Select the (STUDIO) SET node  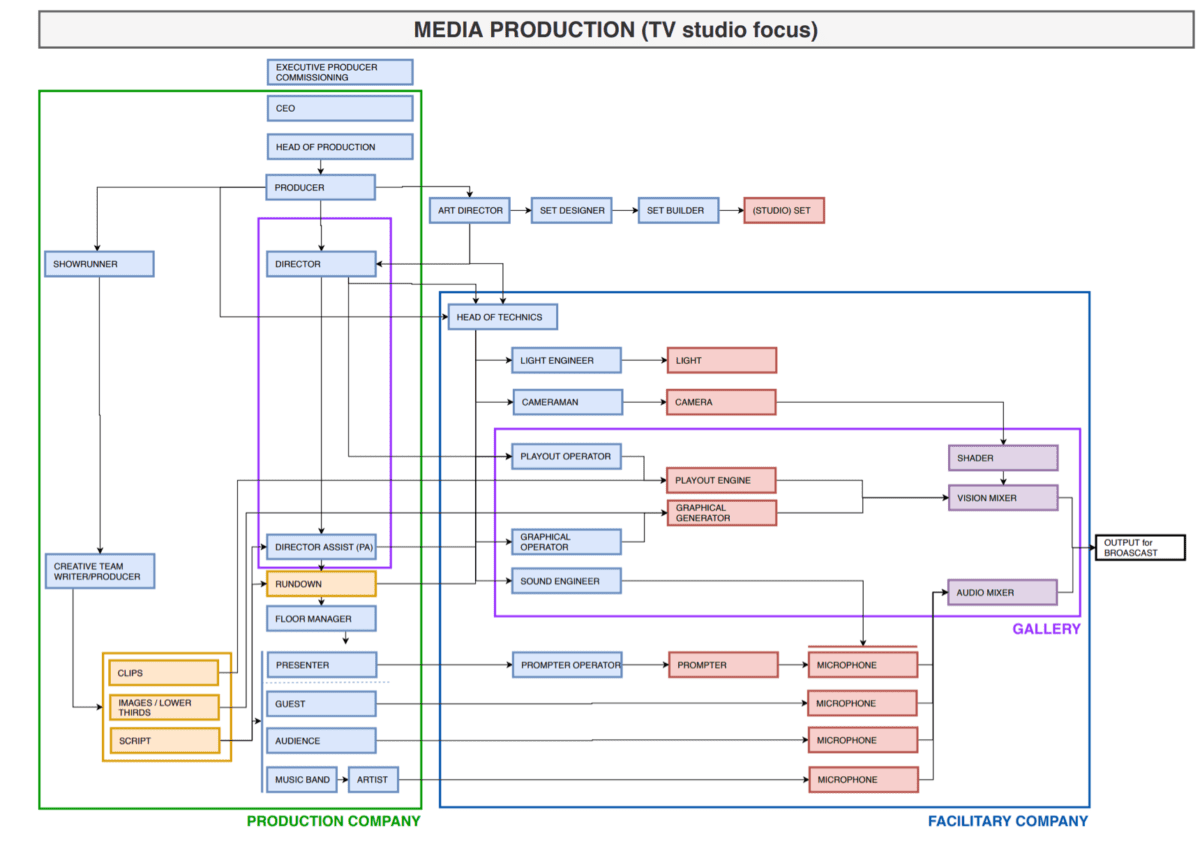tap(783, 210)
